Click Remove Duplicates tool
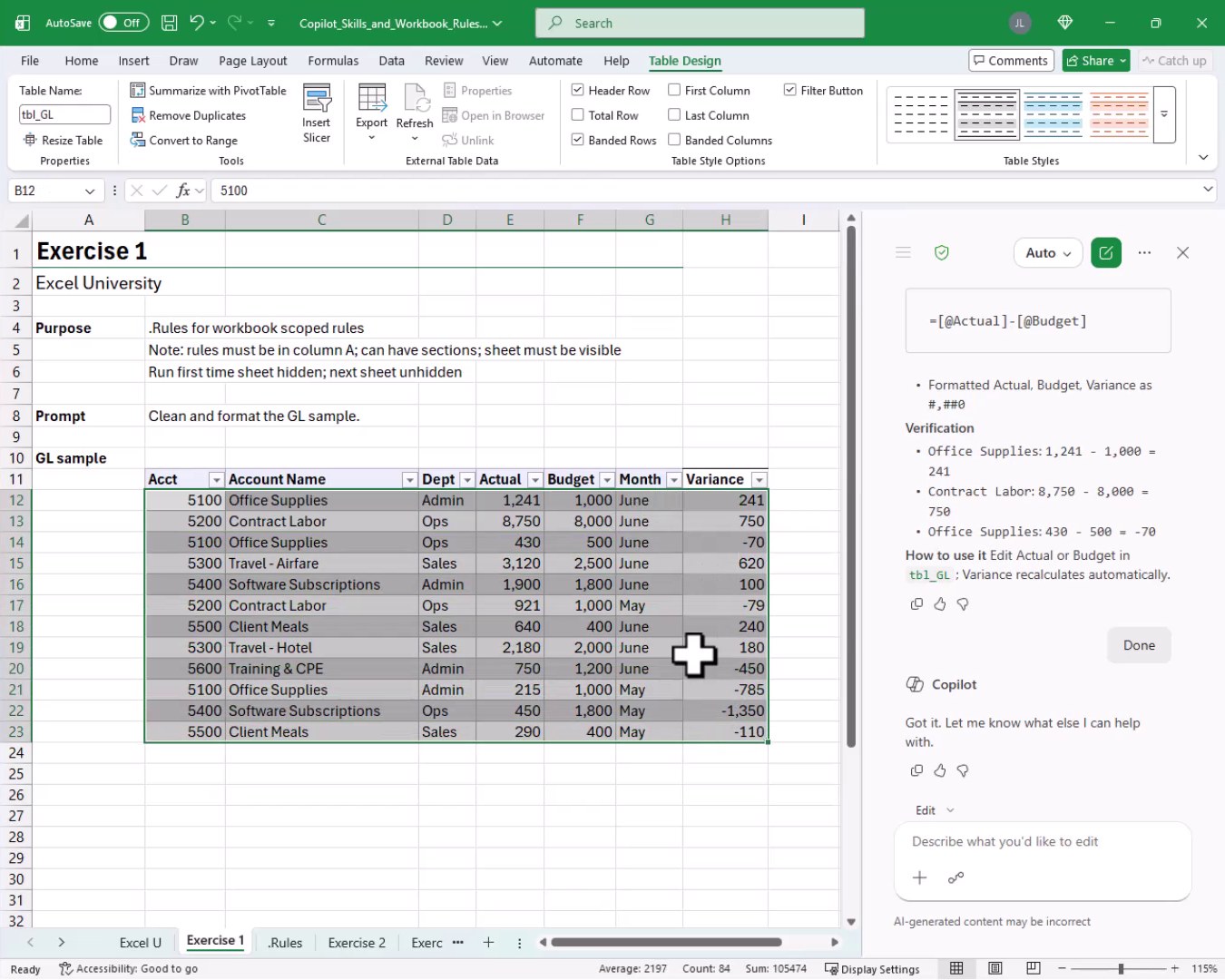 coord(189,115)
